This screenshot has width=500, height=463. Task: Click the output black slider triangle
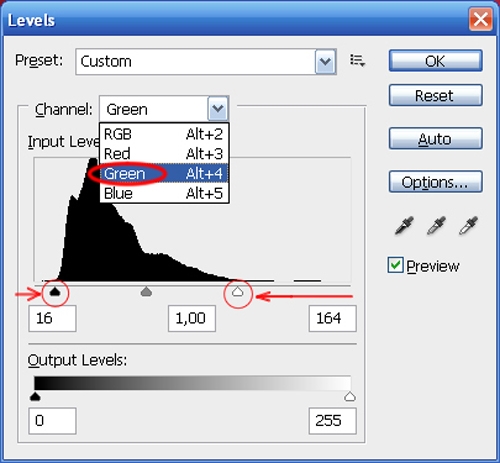(35, 397)
